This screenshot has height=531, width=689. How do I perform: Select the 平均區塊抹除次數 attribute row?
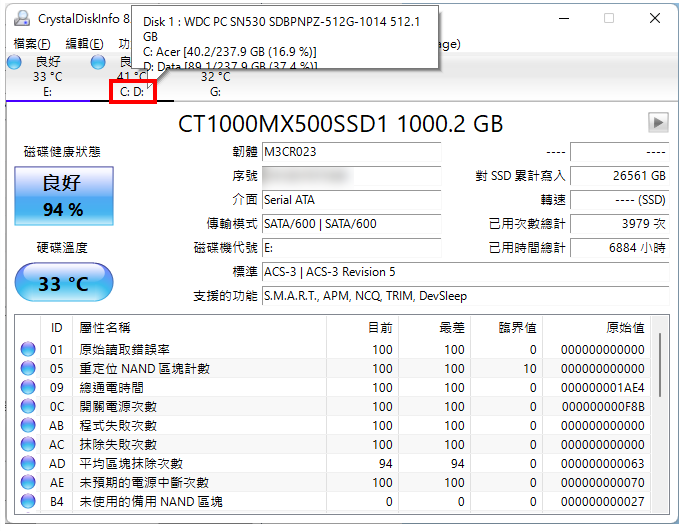click(x=334, y=464)
